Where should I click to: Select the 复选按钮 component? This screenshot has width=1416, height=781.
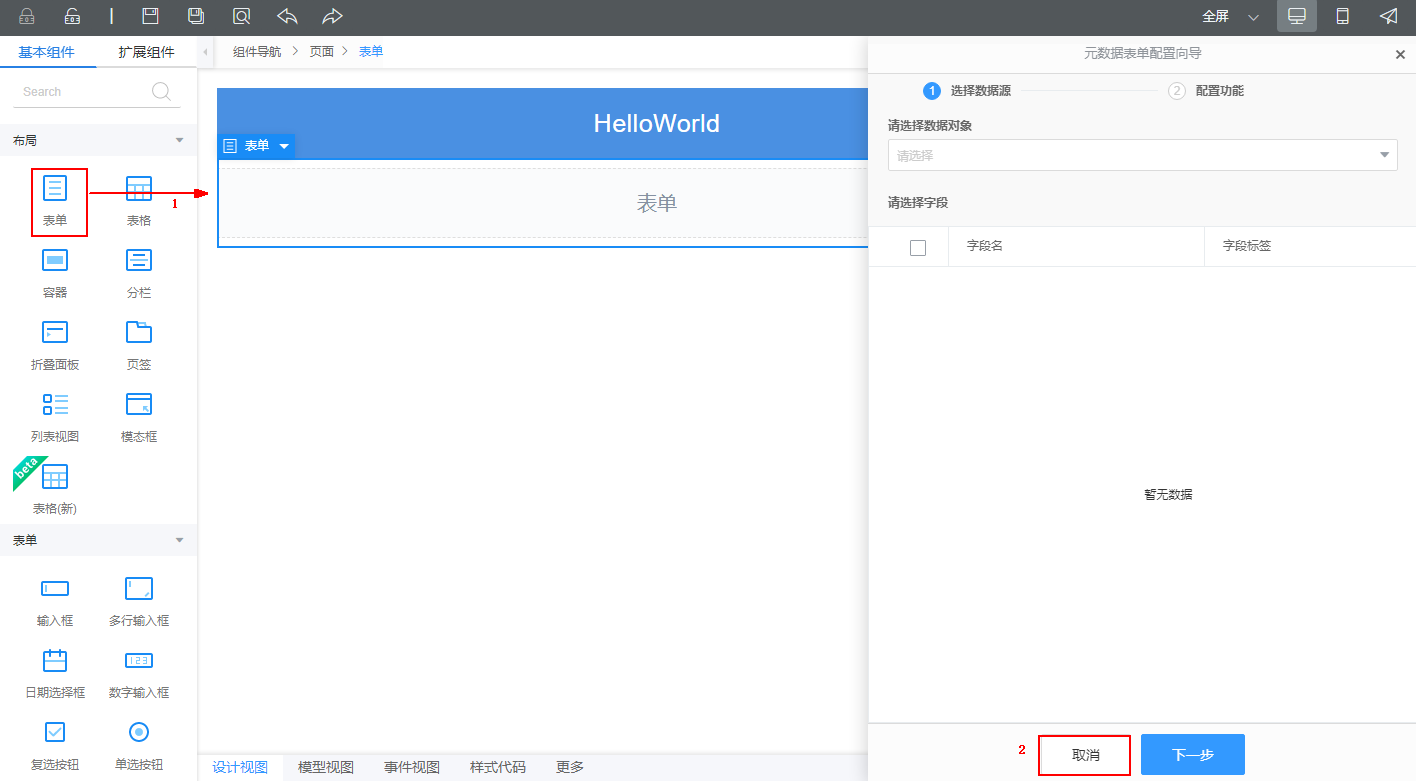55,745
